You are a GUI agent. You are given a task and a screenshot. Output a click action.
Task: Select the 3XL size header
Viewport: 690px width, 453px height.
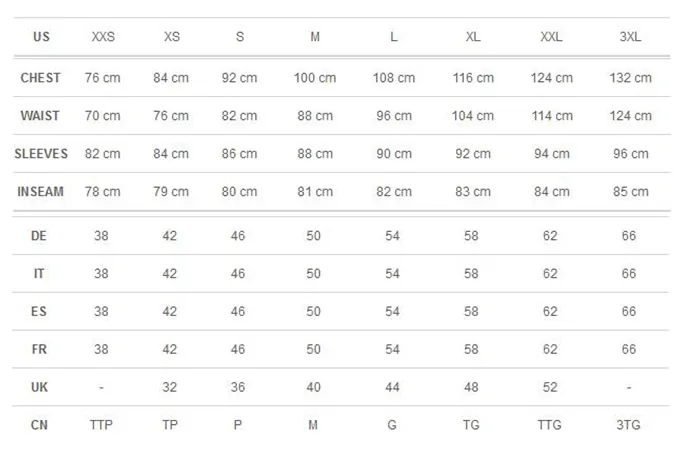pos(630,37)
